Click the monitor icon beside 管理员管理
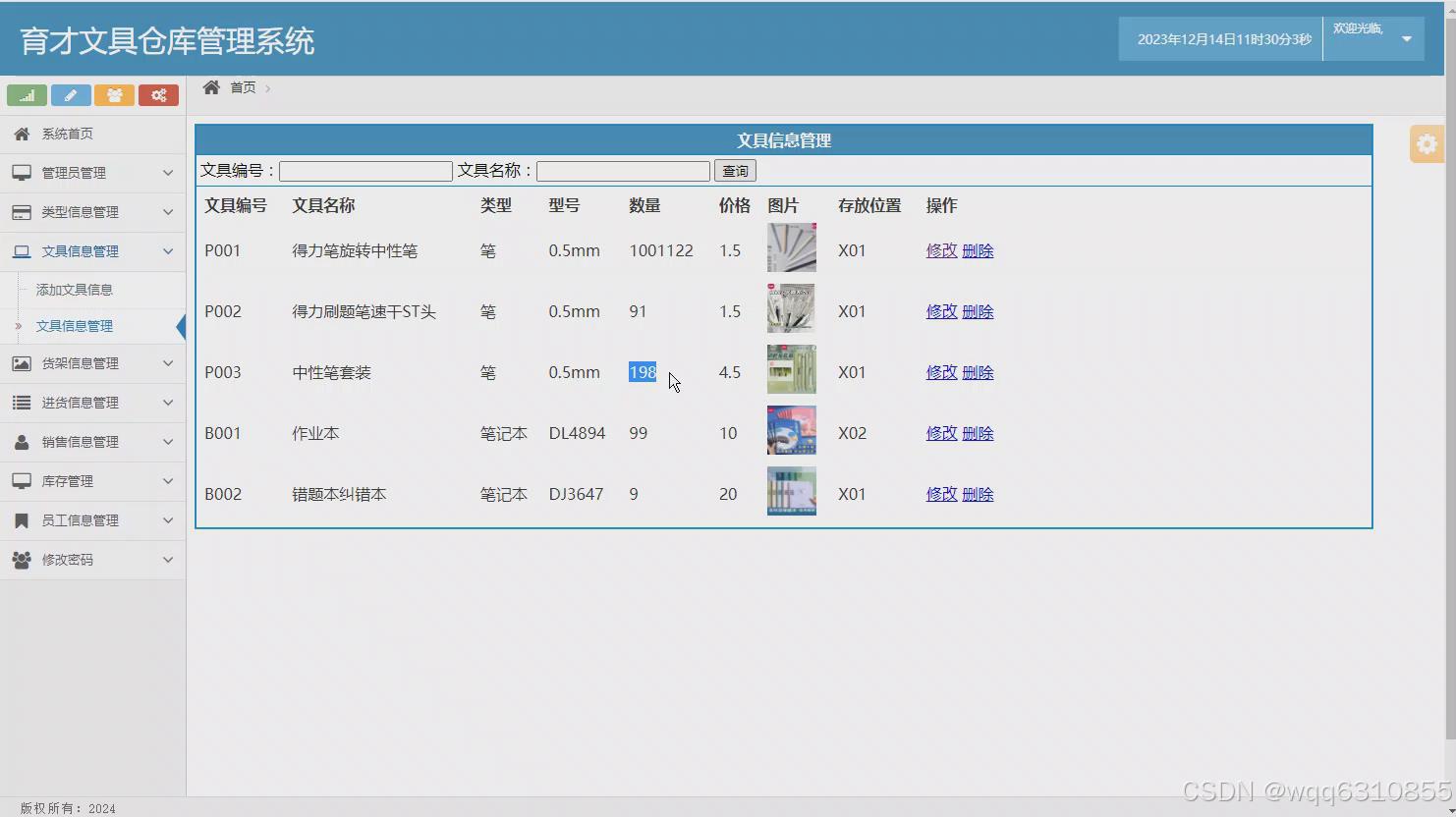 point(22,172)
